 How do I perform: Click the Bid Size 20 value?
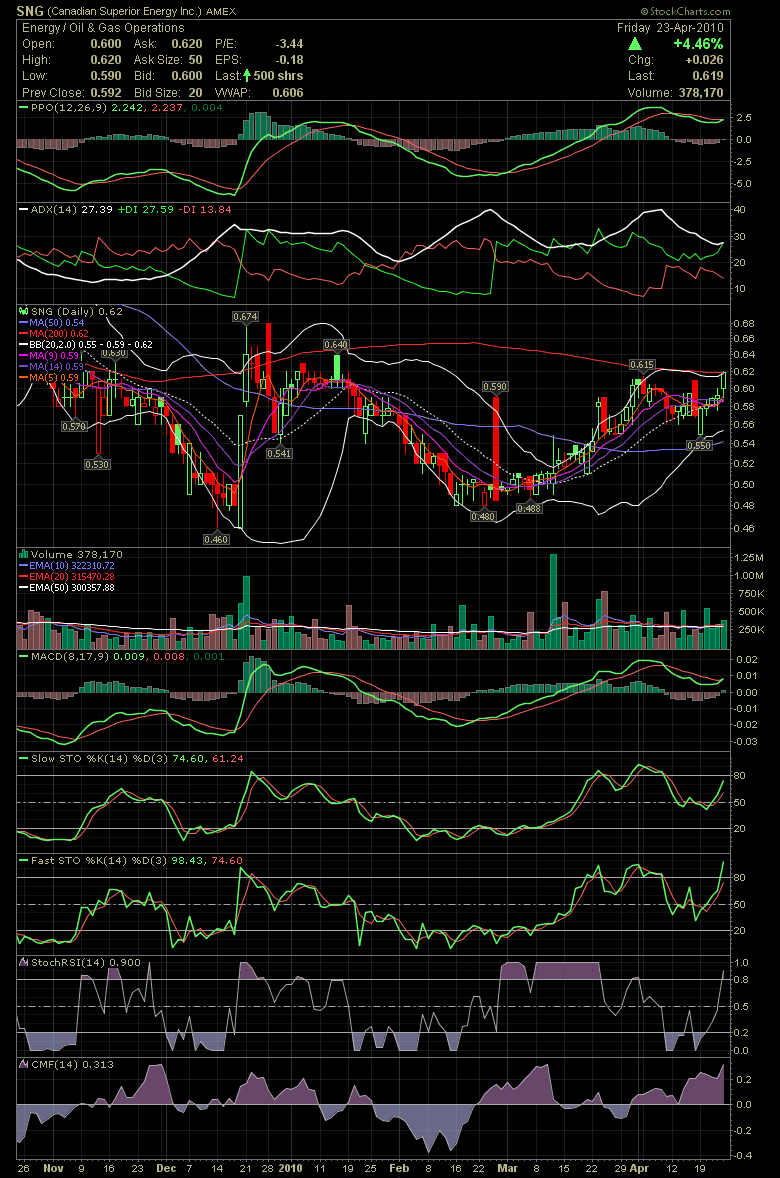coord(195,92)
